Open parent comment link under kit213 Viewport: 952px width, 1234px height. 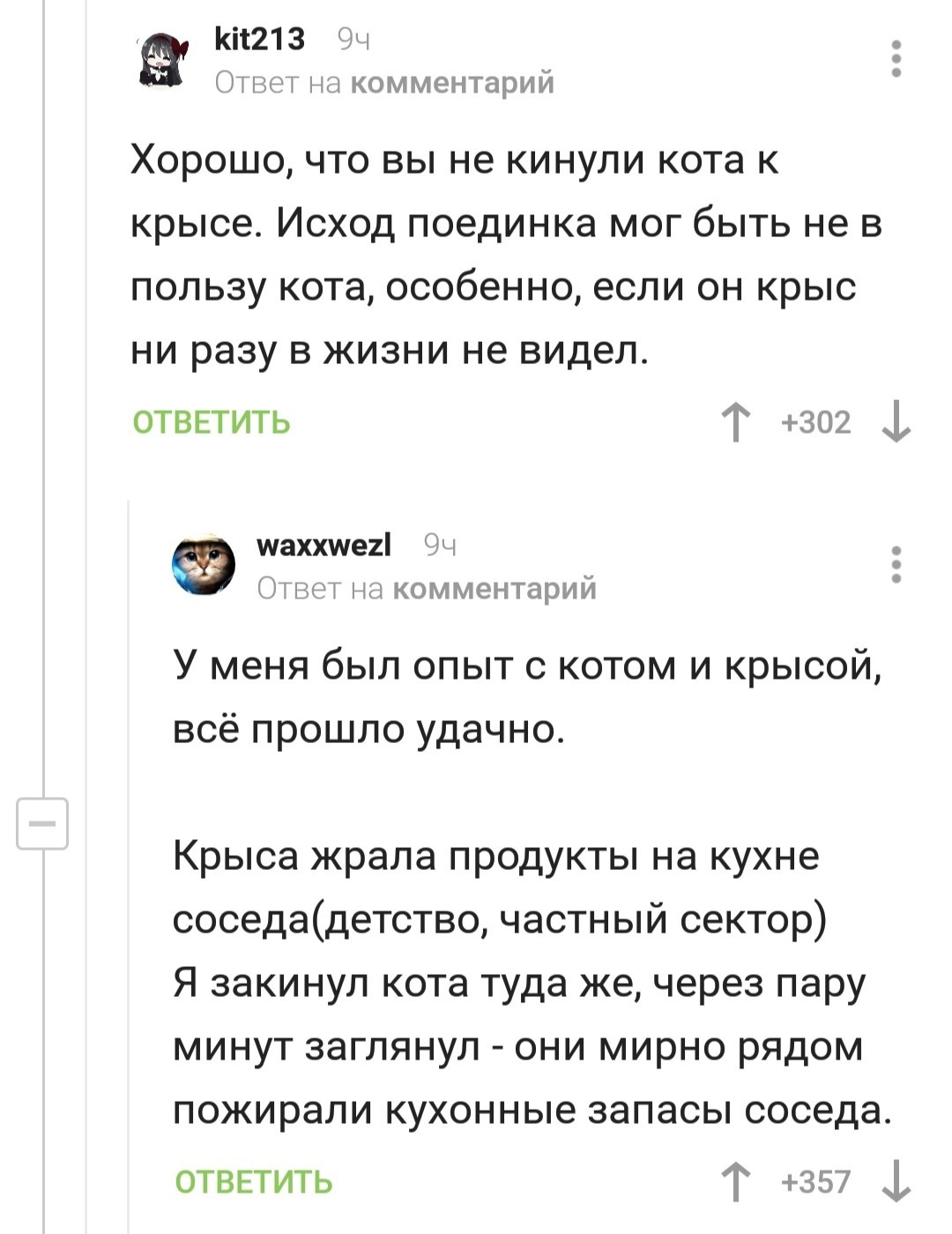click(452, 83)
